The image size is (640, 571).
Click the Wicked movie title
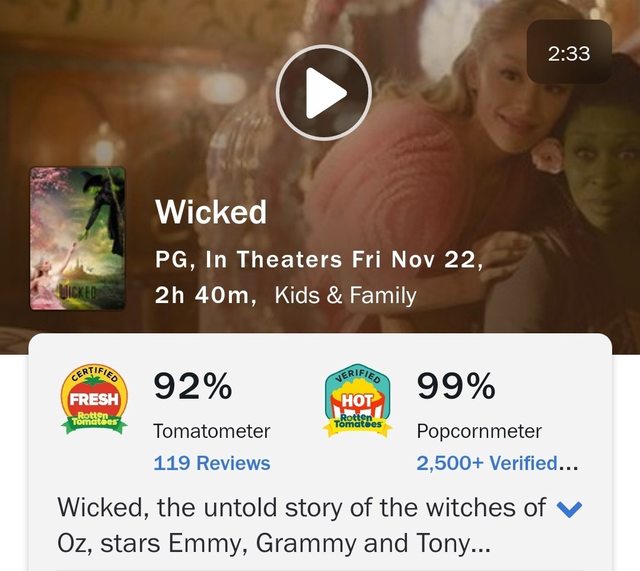click(211, 212)
